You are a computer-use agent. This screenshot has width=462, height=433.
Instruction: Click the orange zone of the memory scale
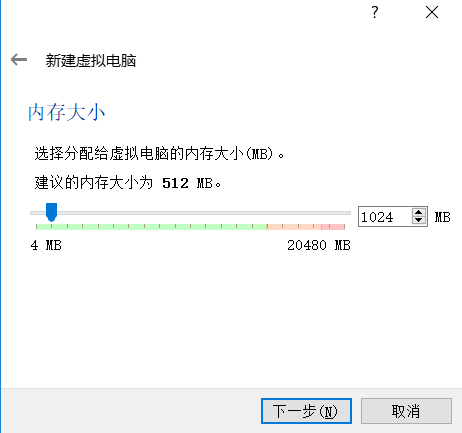click(294, 227)
